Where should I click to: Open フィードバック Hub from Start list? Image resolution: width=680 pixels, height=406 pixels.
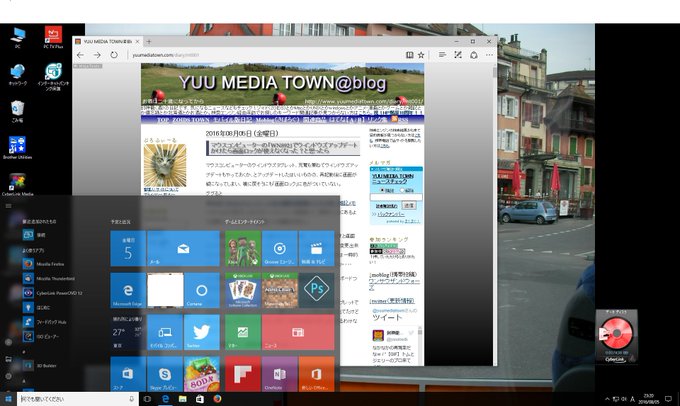click(44, 322)
